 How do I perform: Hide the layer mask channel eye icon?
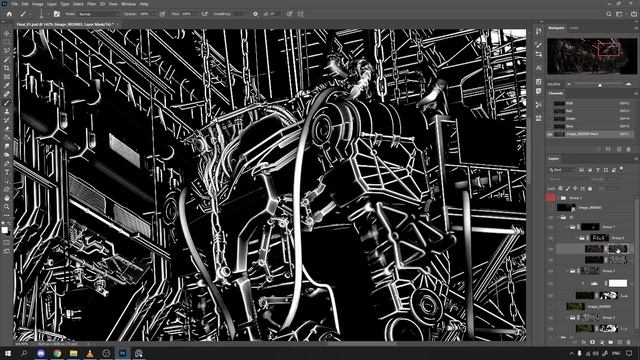point(550,134)
